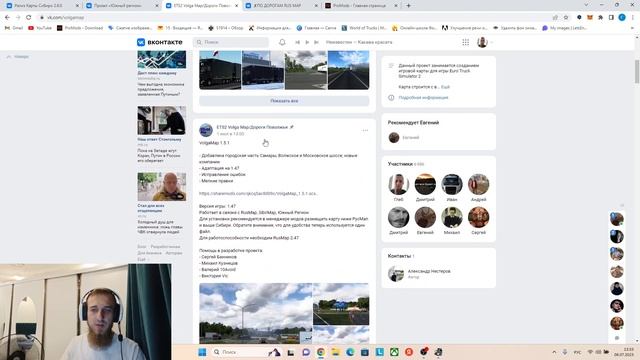Open Windows Start menu
The image size is (640, 360).
(x=202, y=352)
